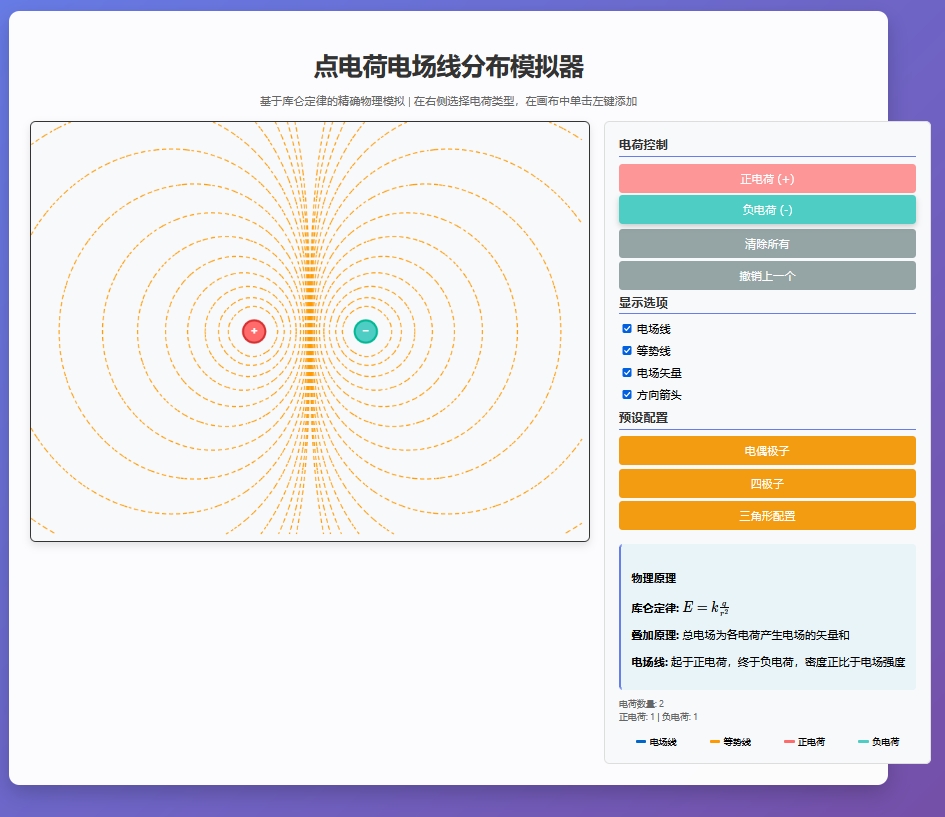The width and height of the screenshot is (945, 817).
Task: Click the 库仑定律 formula line
Action: click(x=680, y=607)
